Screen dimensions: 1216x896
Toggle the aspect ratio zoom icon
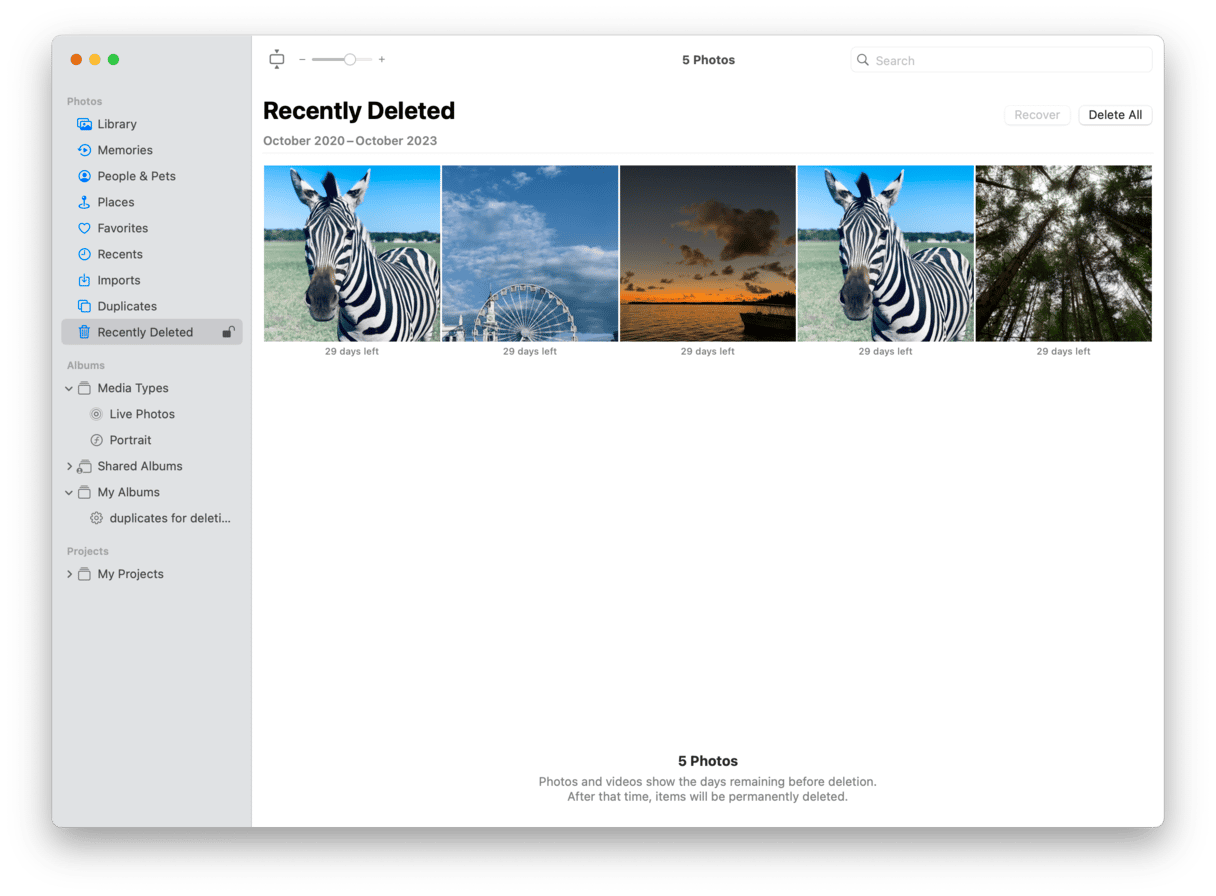tap(277, 60)
